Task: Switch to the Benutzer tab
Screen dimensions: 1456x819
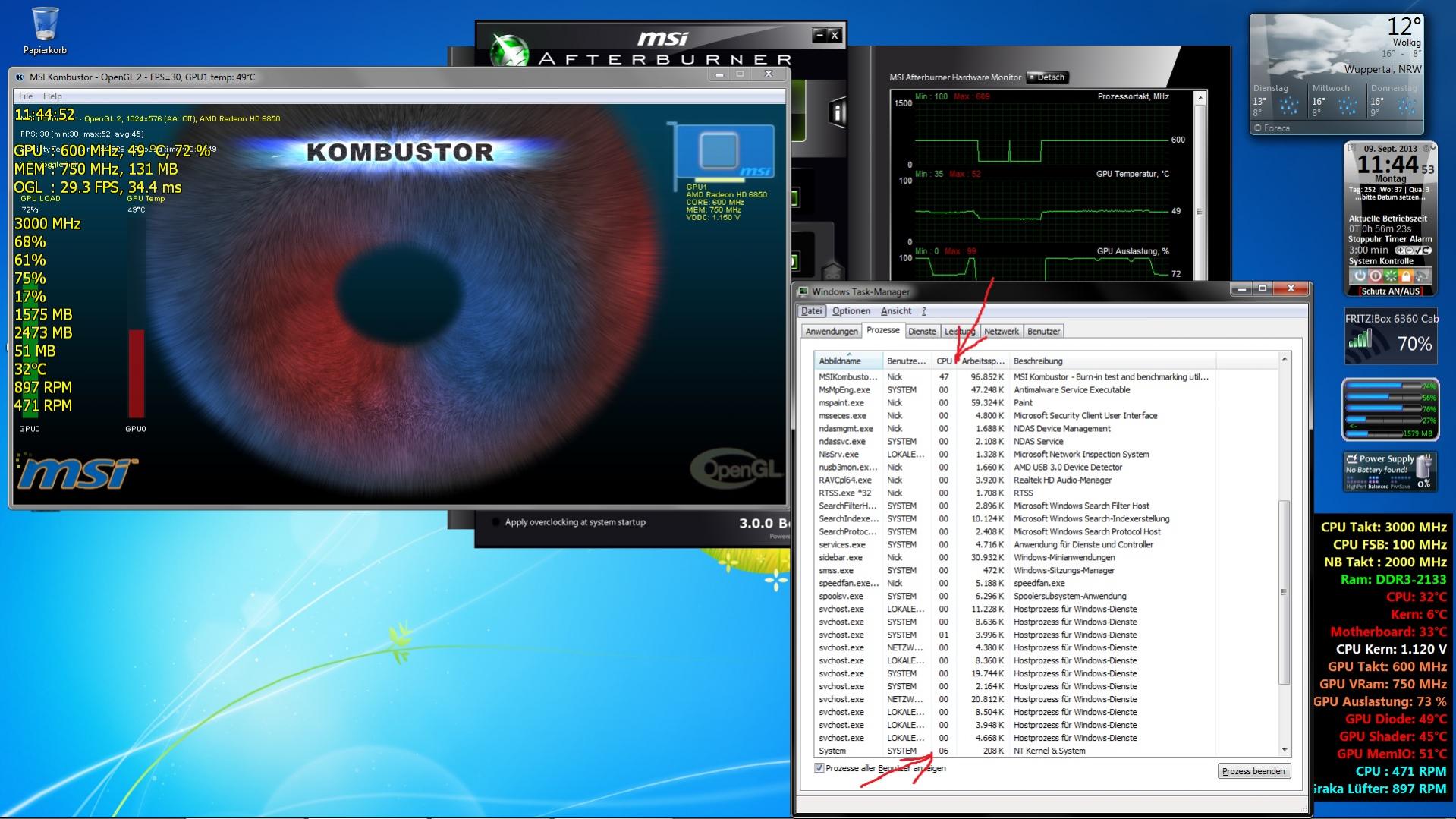Action: [x=1043, y=331]
